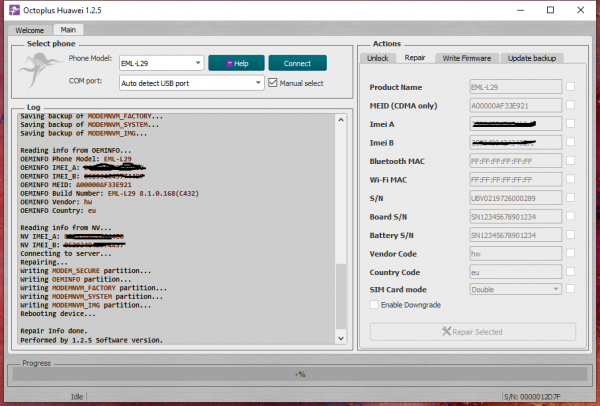Click the Country Code field
Image resolution: width=600 pixels, height=406 pixels.
[515, 272]
